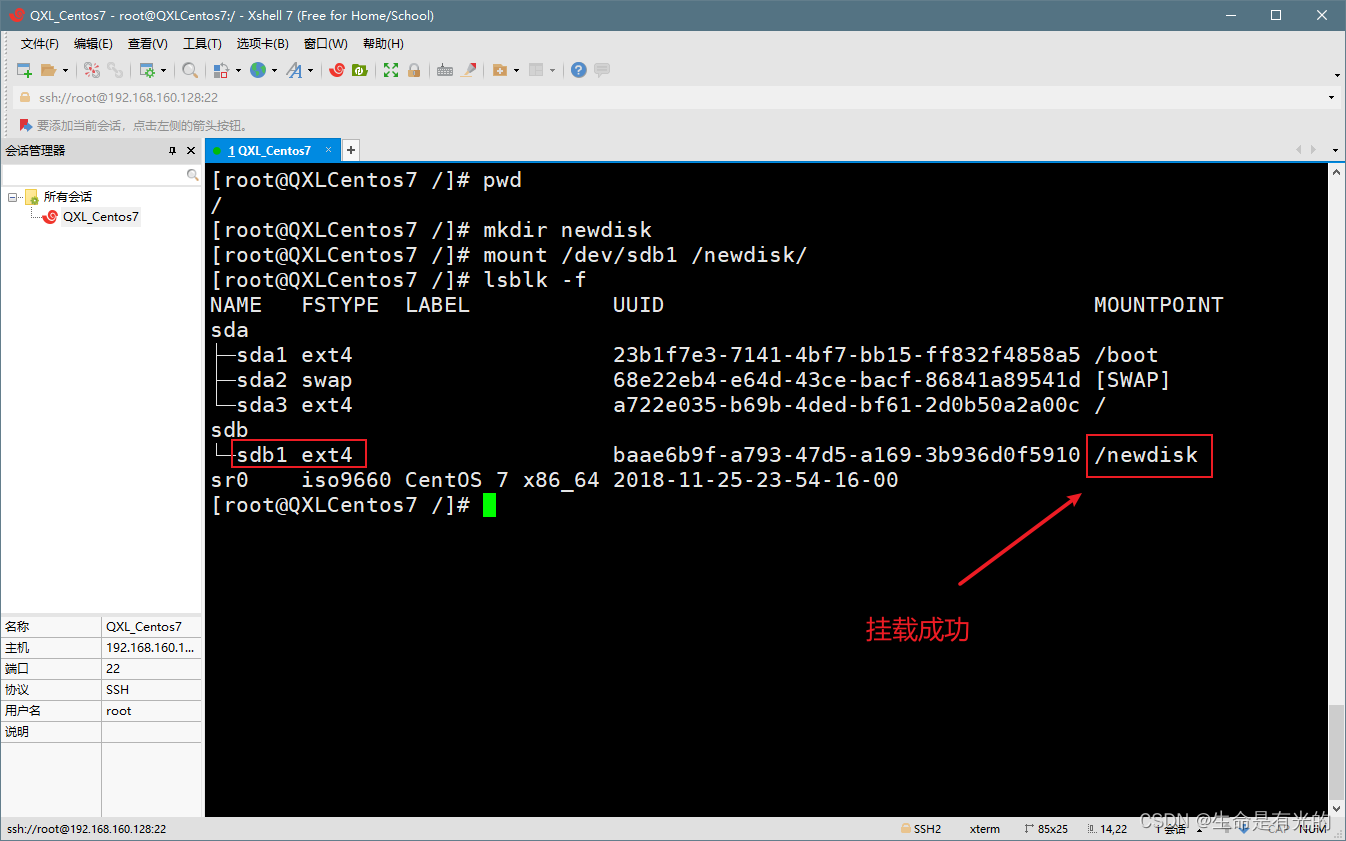
Task: Open dropdown arrow next to Open folder icon
Action: tap(66, 70)
